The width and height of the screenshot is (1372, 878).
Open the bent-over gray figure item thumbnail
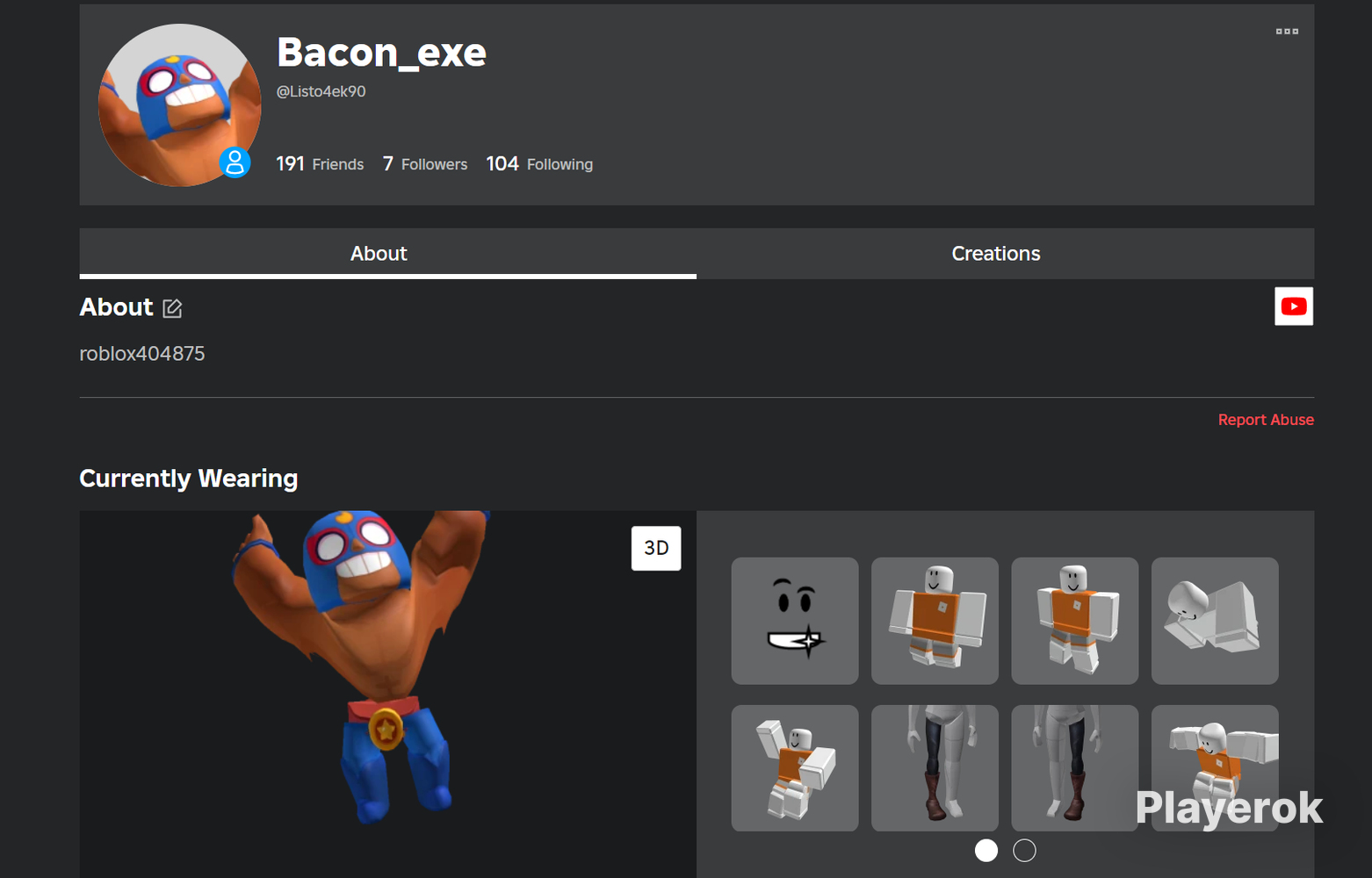(x=1215, y=621)
